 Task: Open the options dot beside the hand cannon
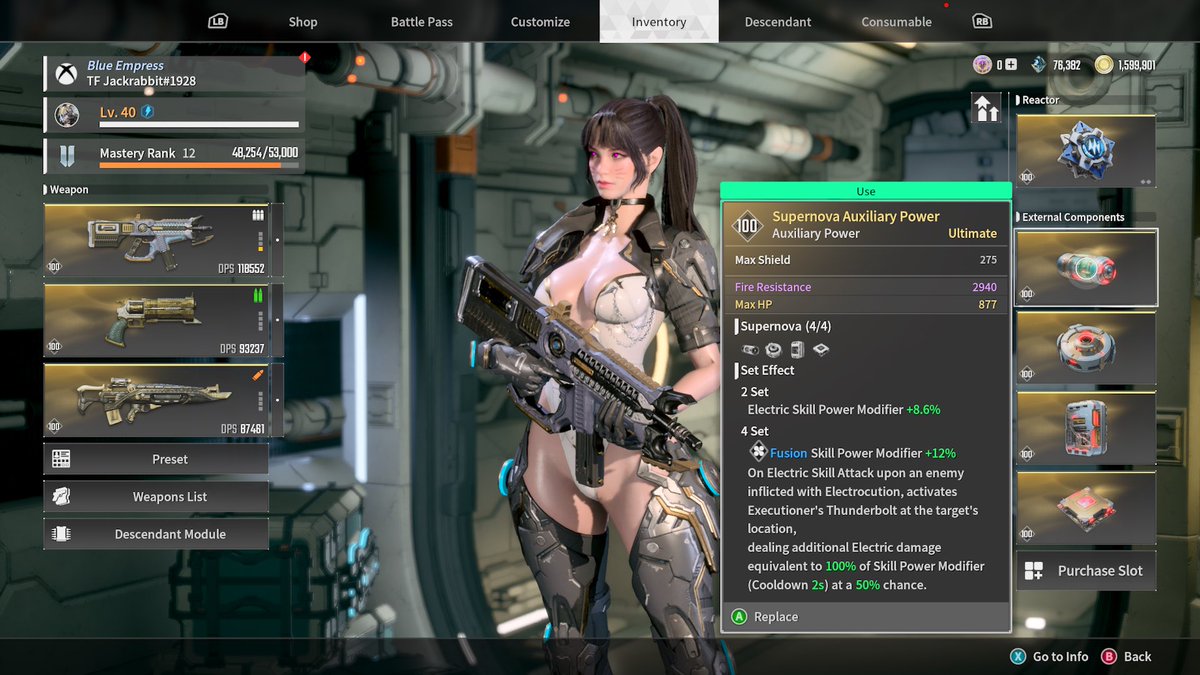pyautogui.click(x=277, y=320)
